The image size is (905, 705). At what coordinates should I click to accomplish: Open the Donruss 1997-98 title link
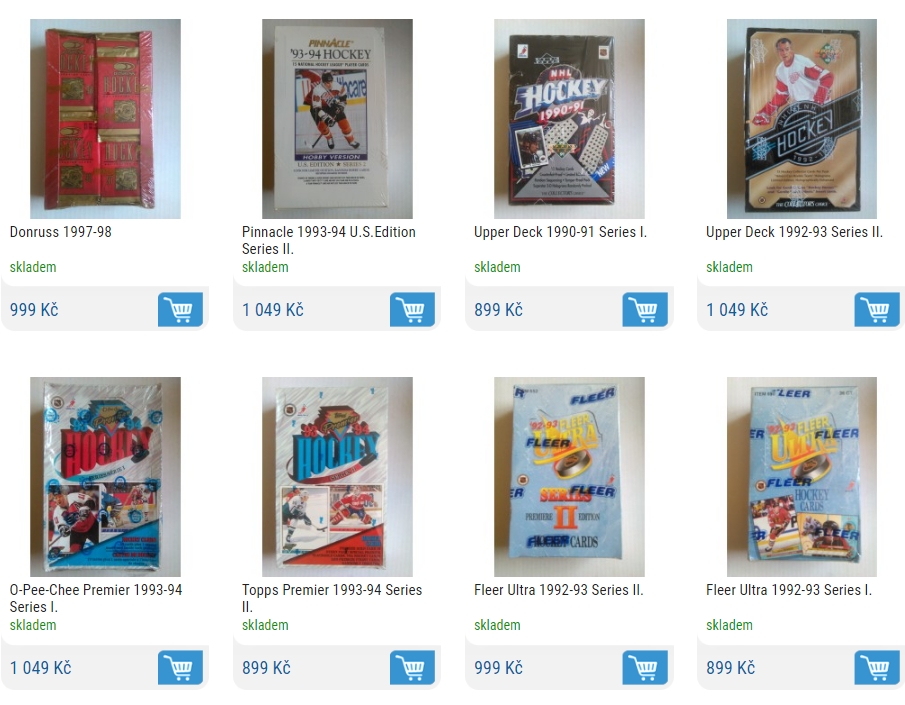(x=61, y=232)
